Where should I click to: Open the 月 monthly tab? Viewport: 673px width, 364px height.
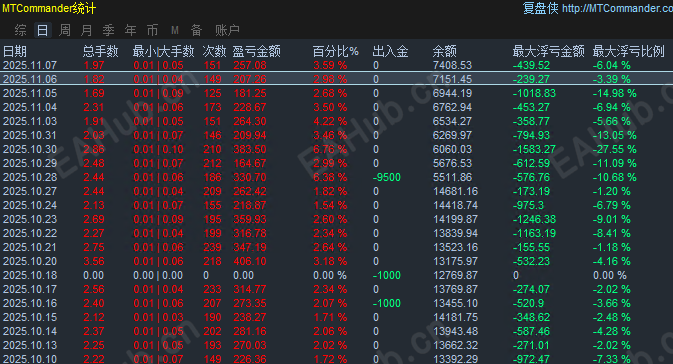point(87,30)
